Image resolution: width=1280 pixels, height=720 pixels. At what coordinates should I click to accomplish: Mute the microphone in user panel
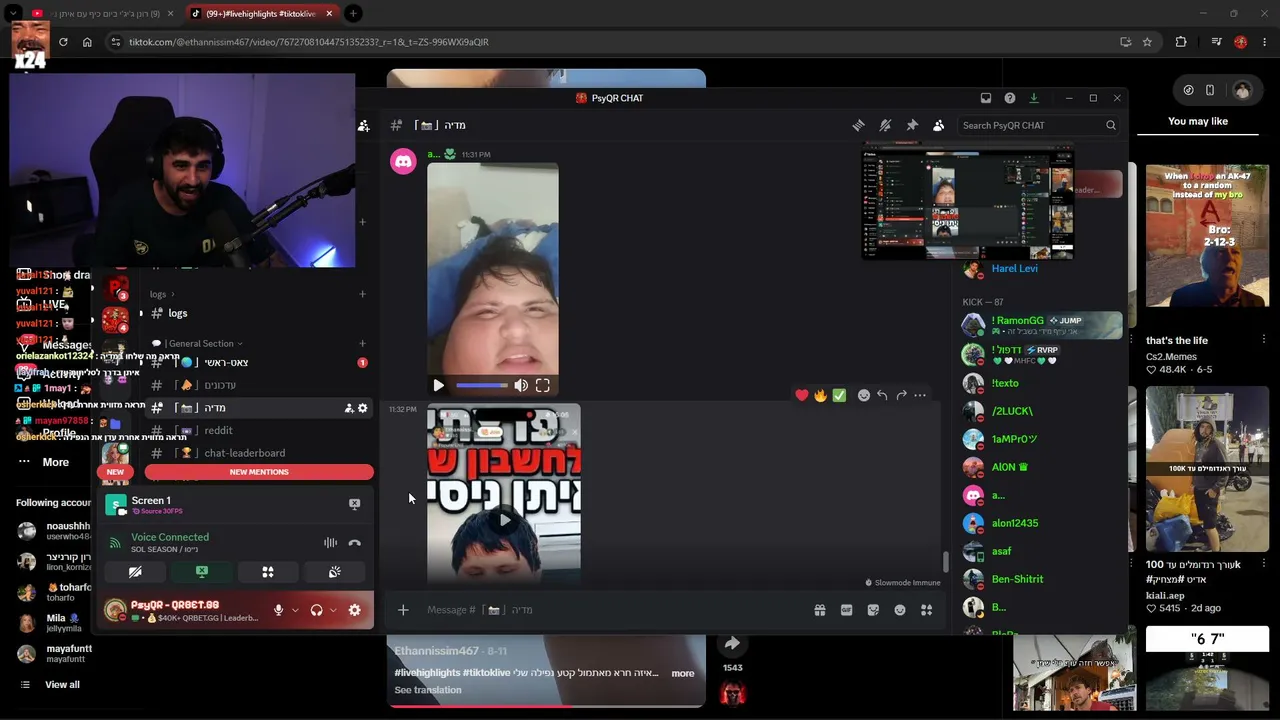(279, 610)
